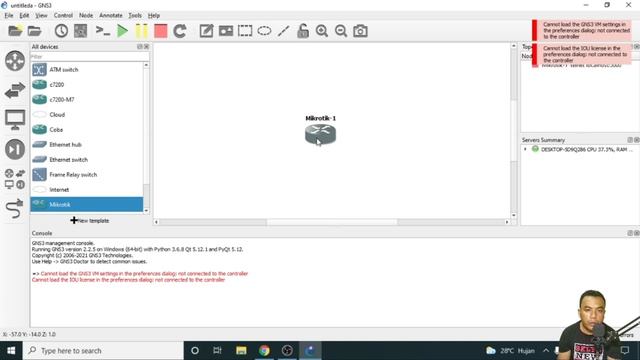Close the Console panel
Viewport: 640px width, 360px height.
pos(636,233)
